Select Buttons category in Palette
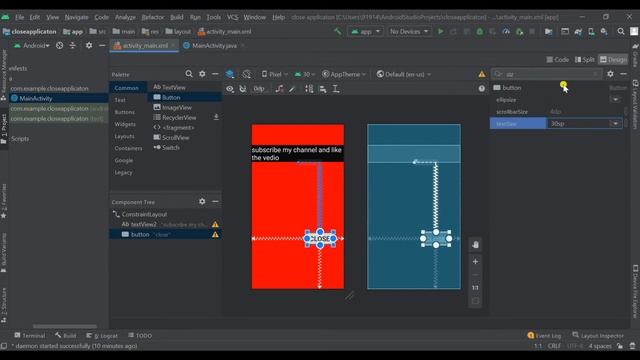This screenshot has height=360, width=640. tap(124, 112)
